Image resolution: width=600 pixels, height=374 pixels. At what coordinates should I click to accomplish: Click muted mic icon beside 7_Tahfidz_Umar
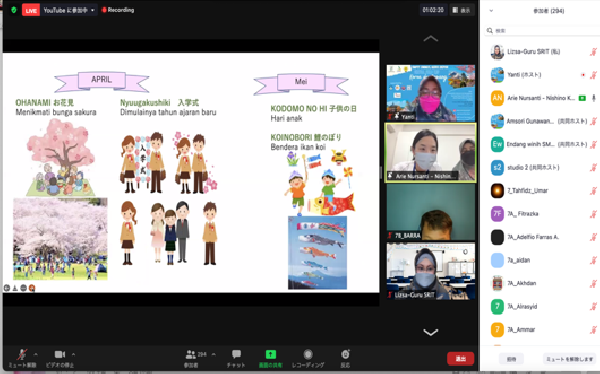click(x=593, y=191)
